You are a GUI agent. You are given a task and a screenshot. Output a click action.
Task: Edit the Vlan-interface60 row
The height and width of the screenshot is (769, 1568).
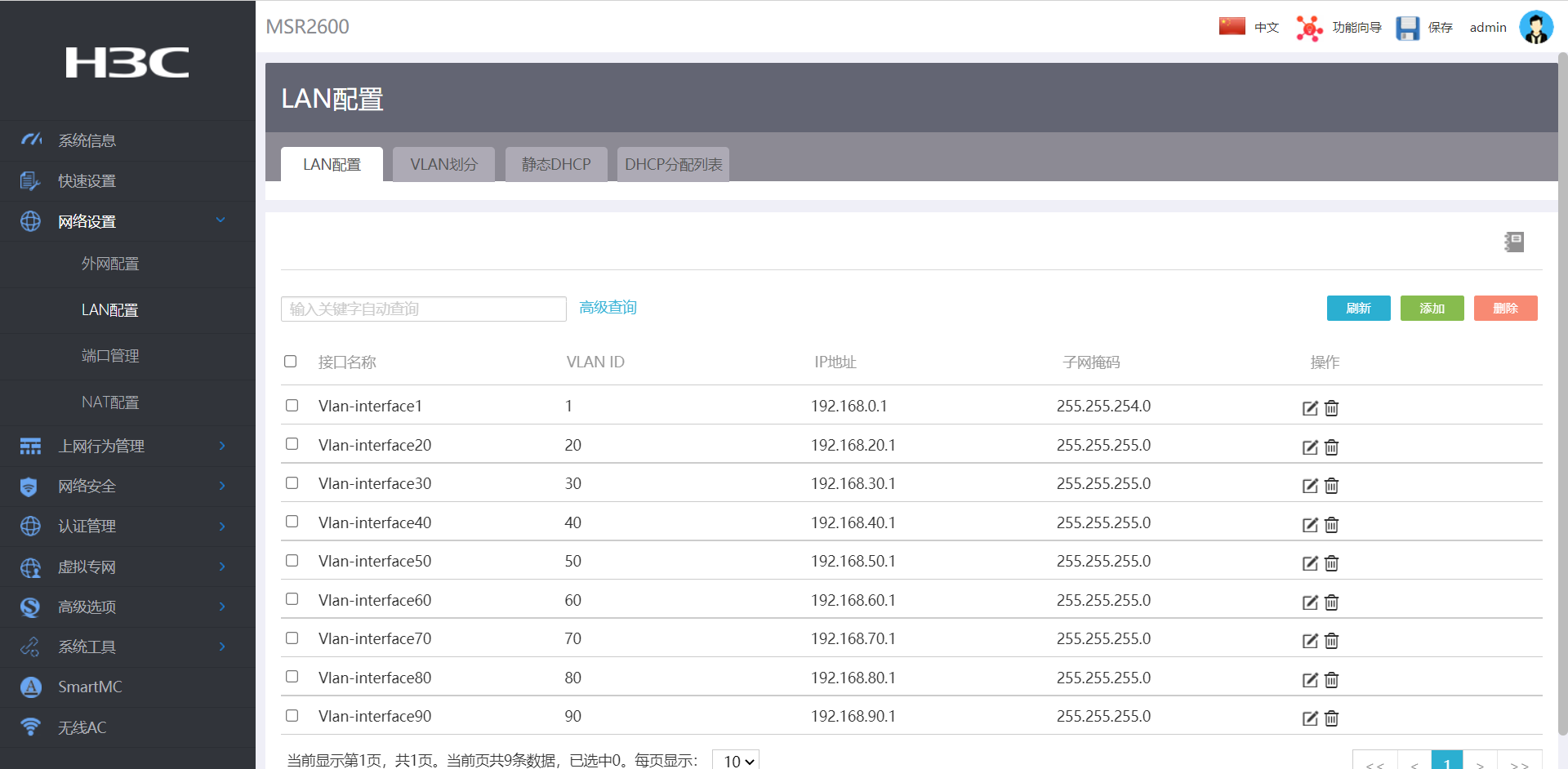(1310, 602)
